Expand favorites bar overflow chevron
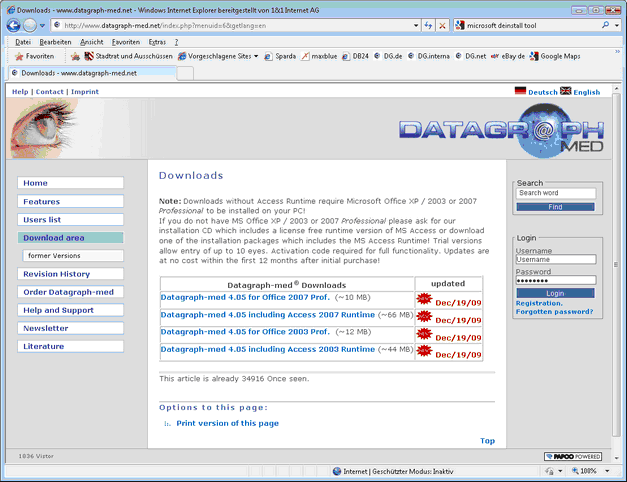 (617, 52)
